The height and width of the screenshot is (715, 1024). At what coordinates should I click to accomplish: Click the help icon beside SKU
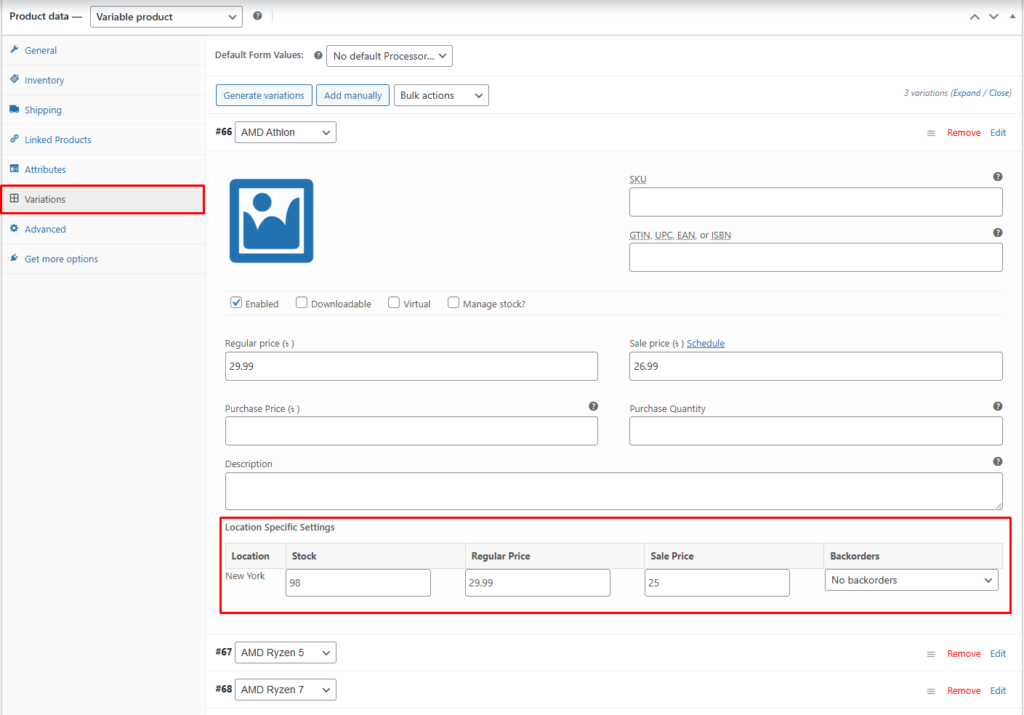pyautogui.click(x=997, y=175)
